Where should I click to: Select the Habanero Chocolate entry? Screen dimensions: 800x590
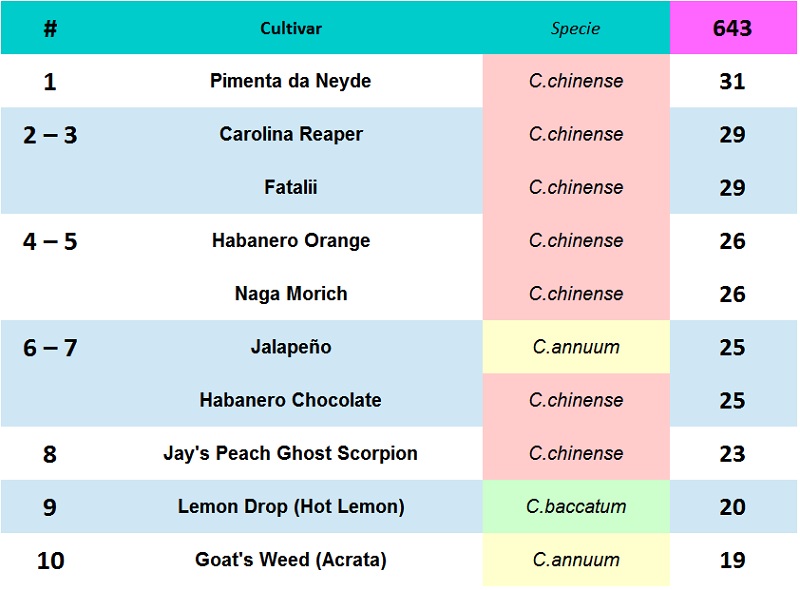click(290, 400)
